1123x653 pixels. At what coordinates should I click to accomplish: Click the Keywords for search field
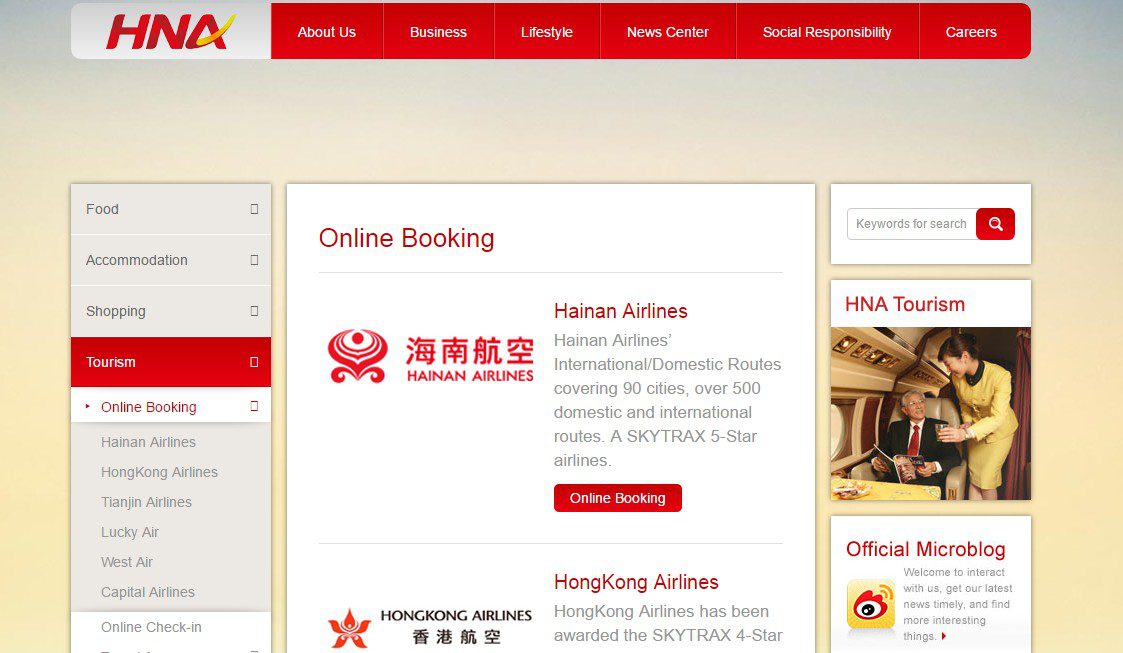click(x=912, y=224)
